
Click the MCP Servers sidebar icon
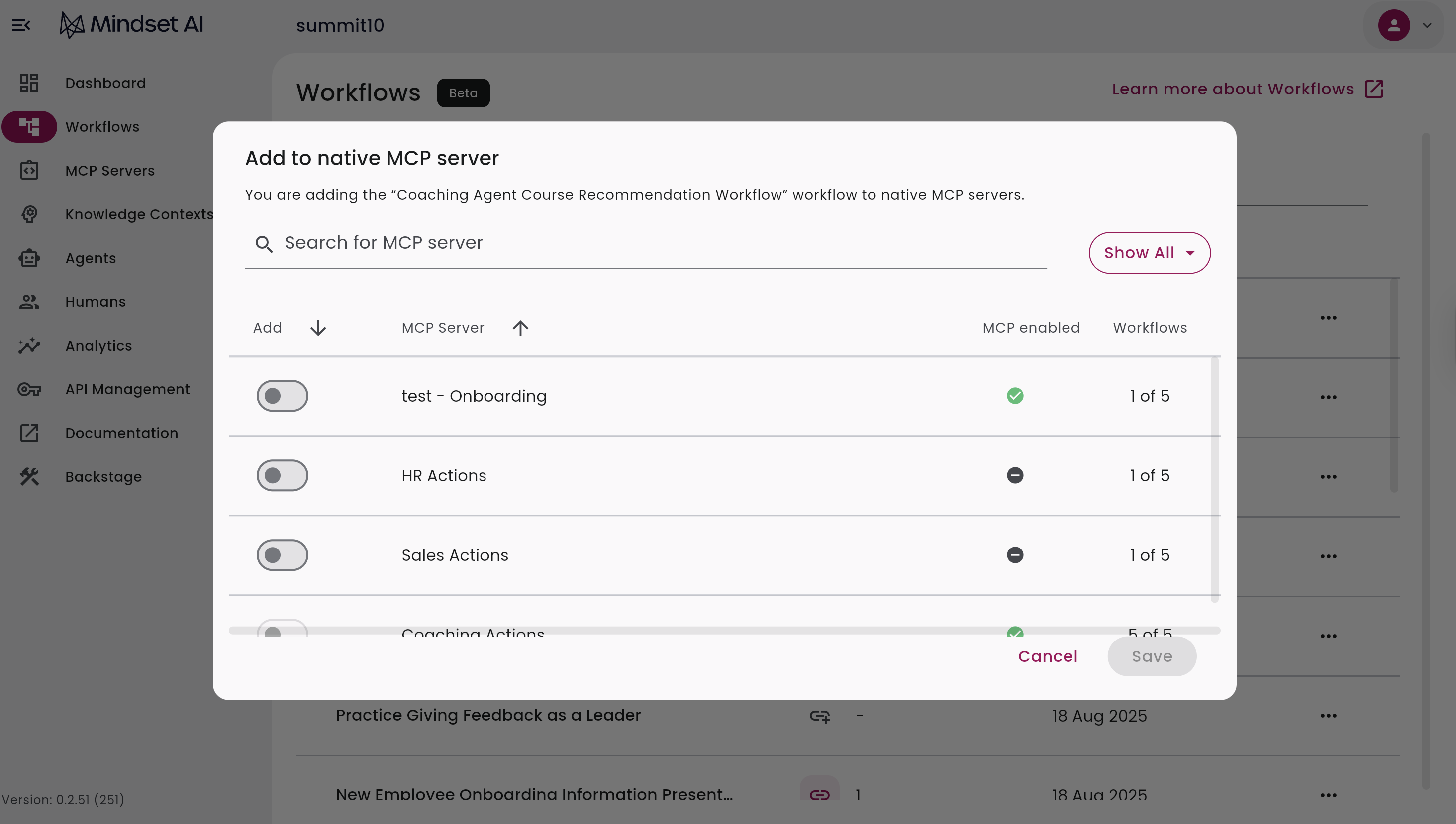(x=29, y=171)
